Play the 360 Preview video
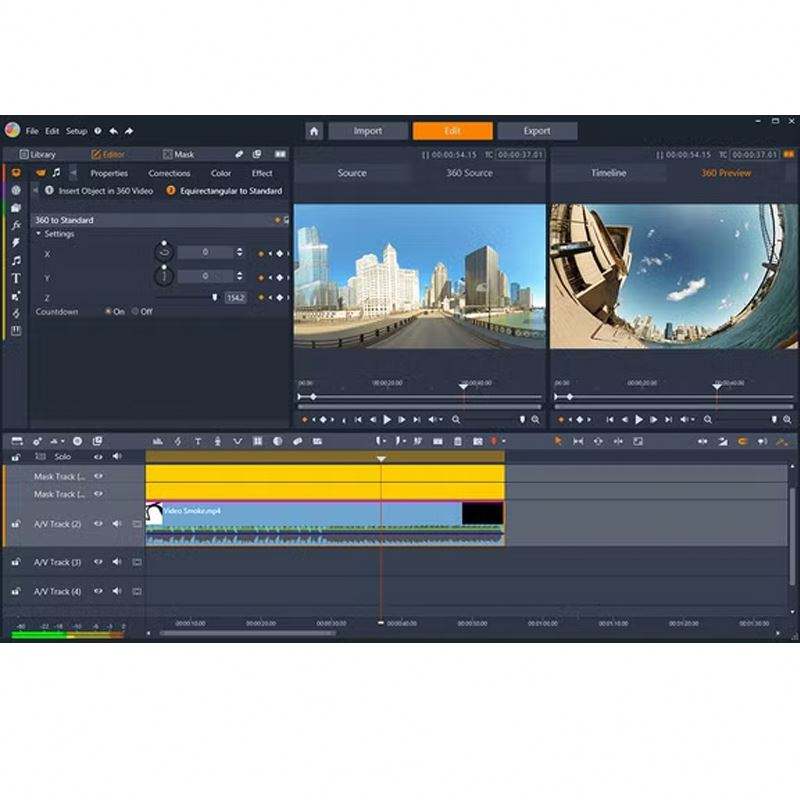This screenshot has height=800, width=800. pos(639,420)
